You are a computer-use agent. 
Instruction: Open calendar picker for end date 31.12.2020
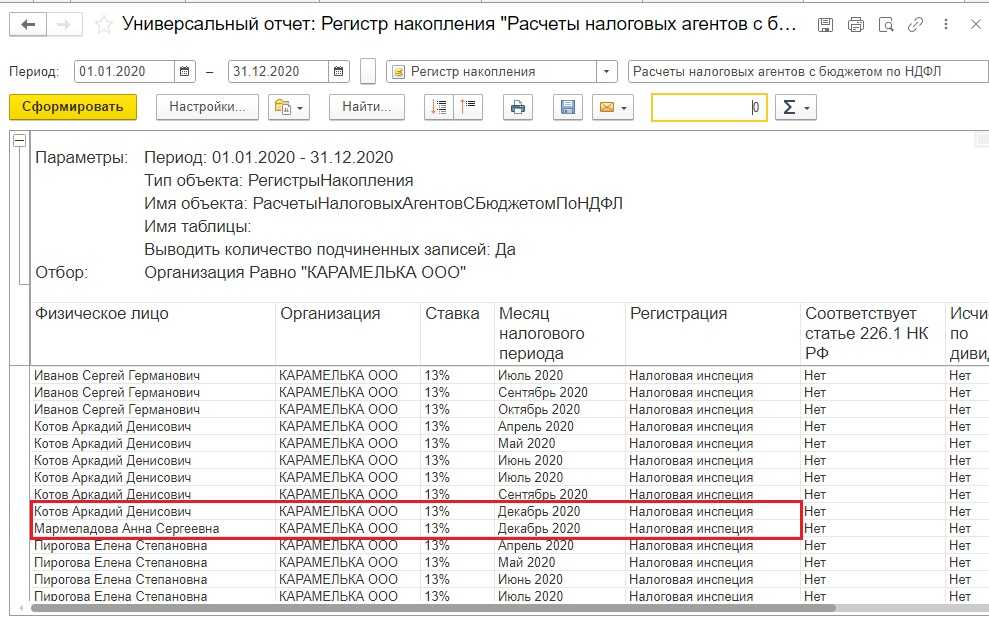click(340, 72)
